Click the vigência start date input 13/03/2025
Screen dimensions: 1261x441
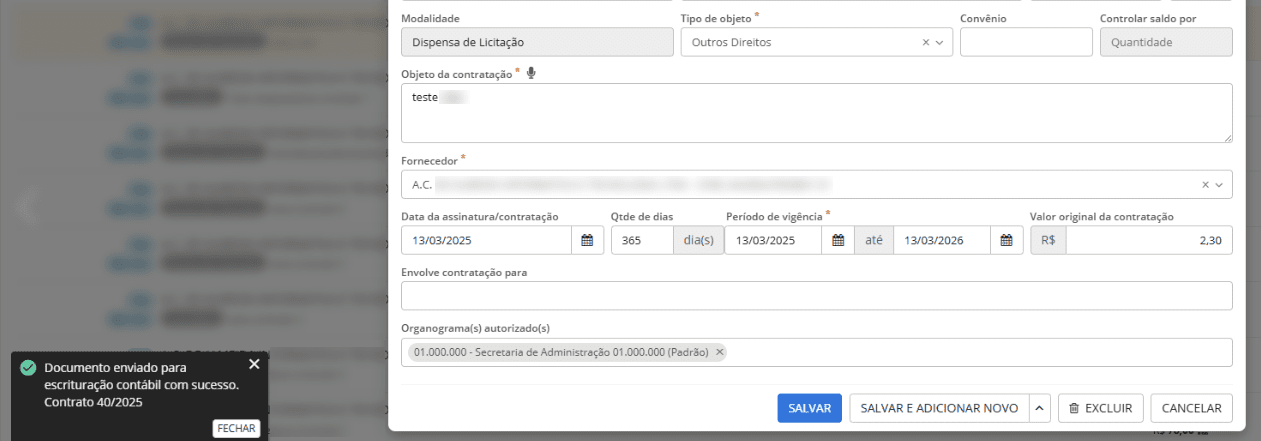click(774, 240)
